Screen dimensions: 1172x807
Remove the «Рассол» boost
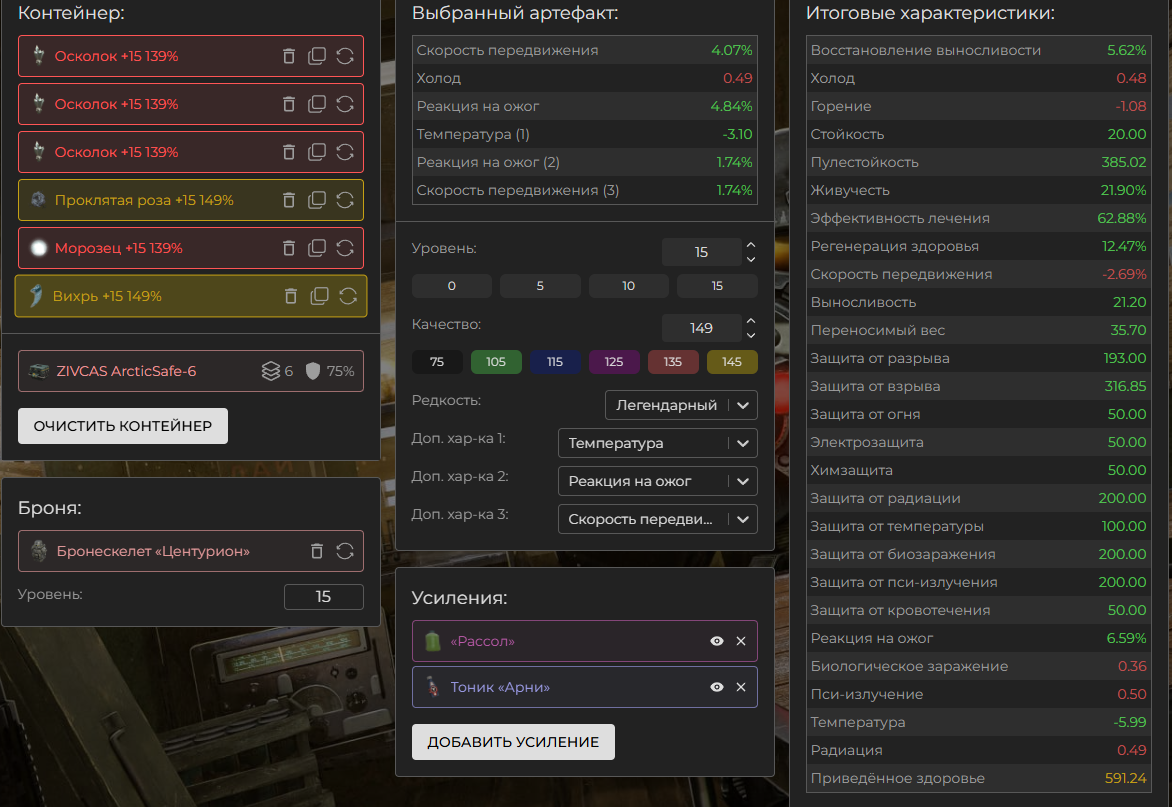pos(741,641)
